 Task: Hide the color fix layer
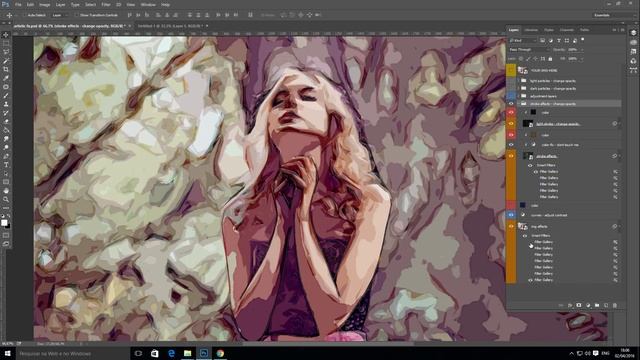(x=511, y=145)
